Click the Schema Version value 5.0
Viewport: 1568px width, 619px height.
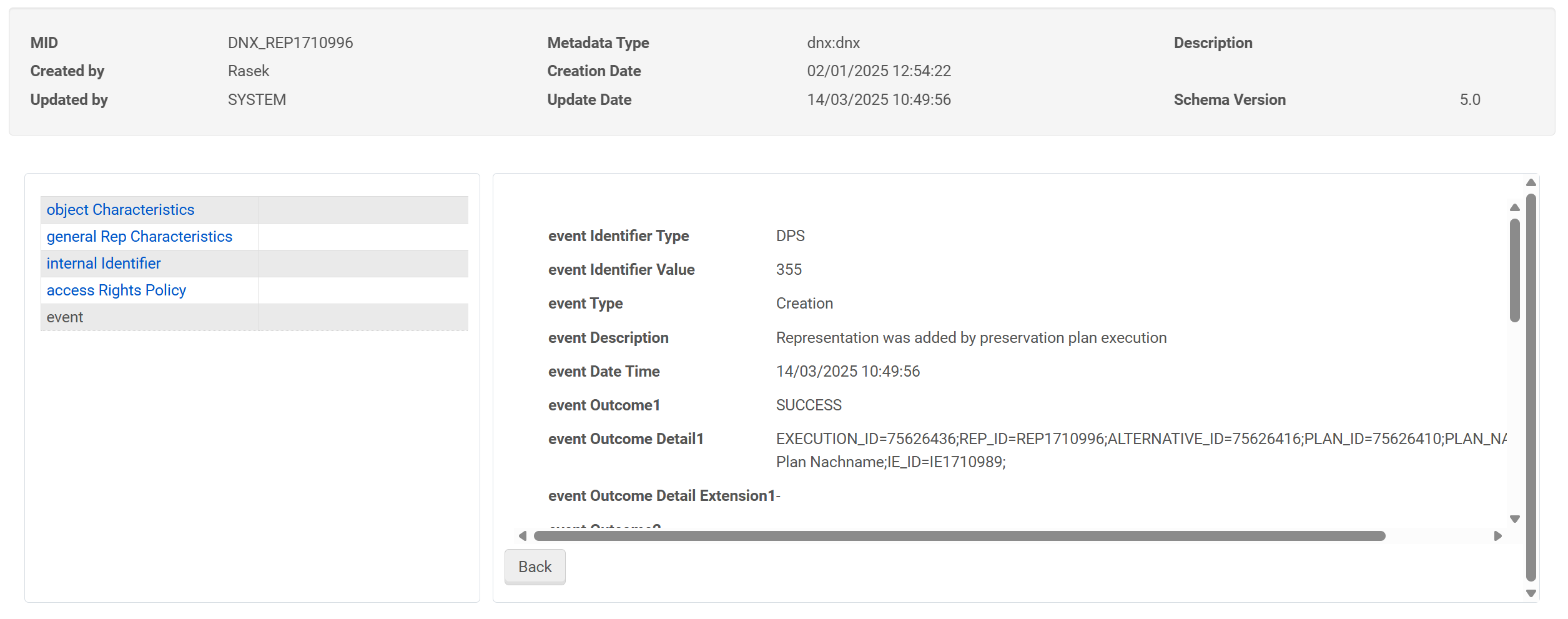click(x=1469, y=100)
